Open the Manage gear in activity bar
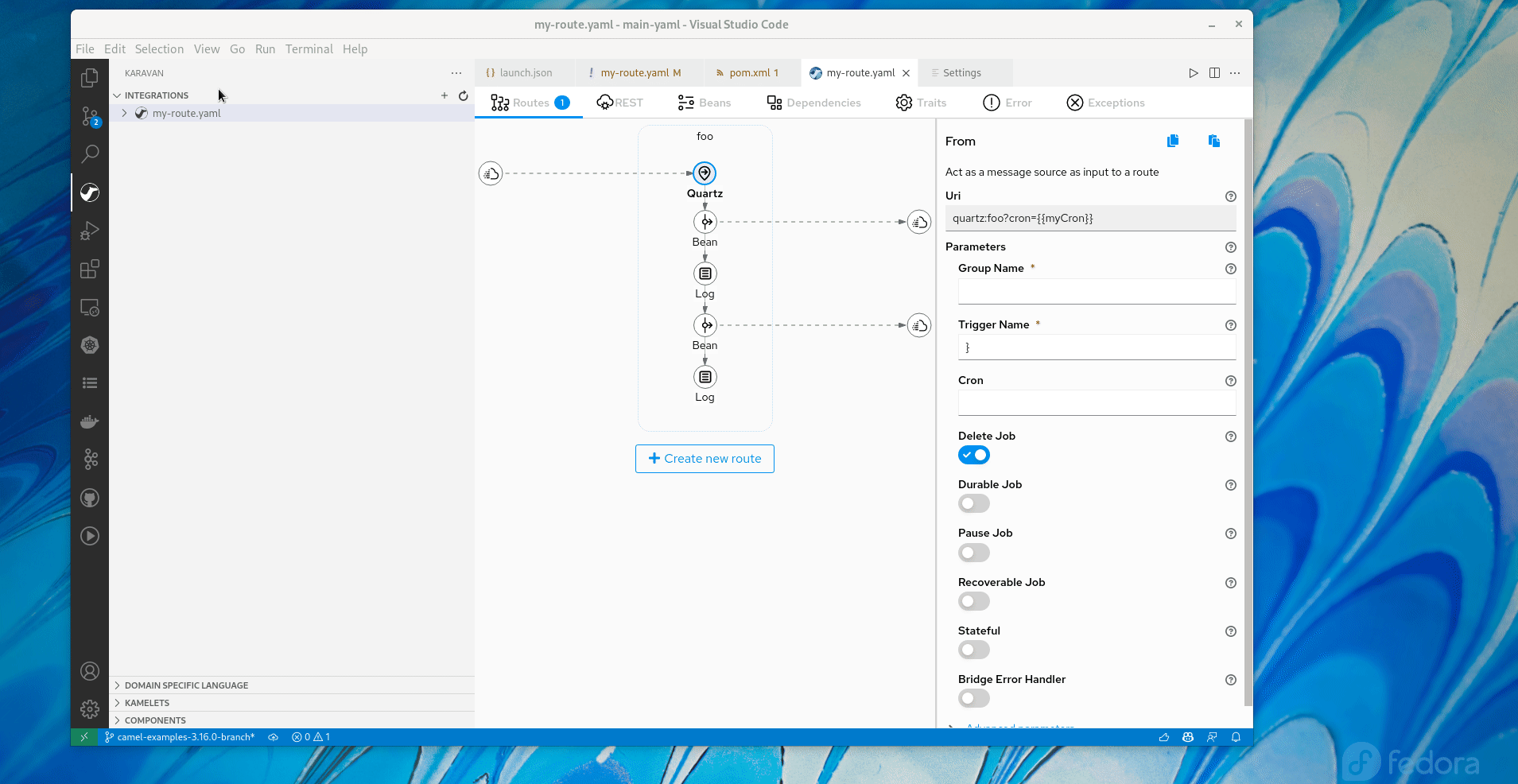The width and height of the screenshot is (1518, 784). (90, 709)
